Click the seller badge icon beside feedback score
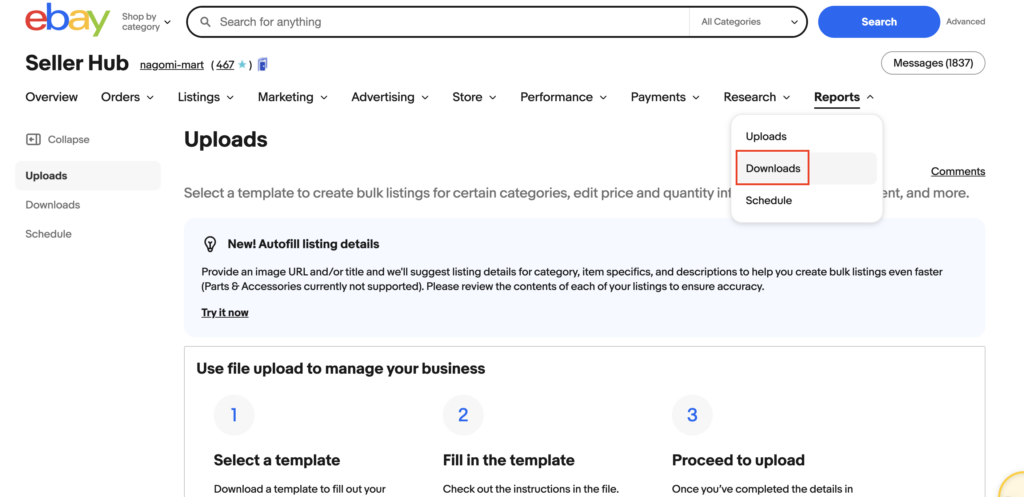Screen dimensions: 1024x497 [263, 65]
